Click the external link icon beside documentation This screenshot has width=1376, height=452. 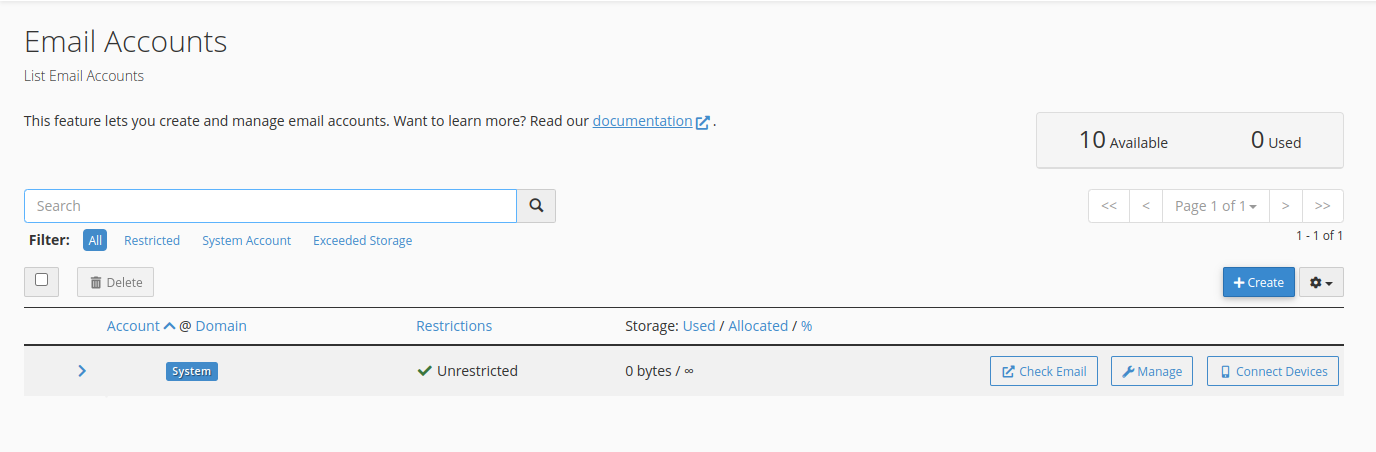point(703,122)
